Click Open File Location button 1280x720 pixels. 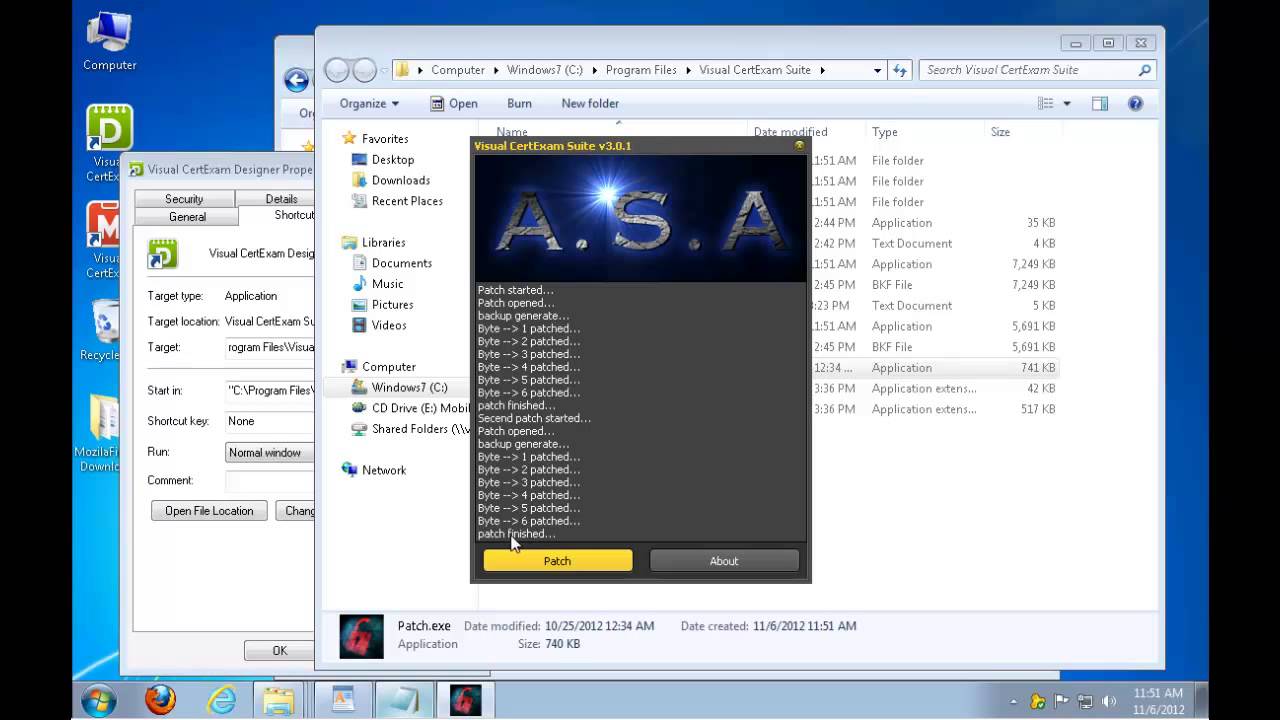point(209,511)
